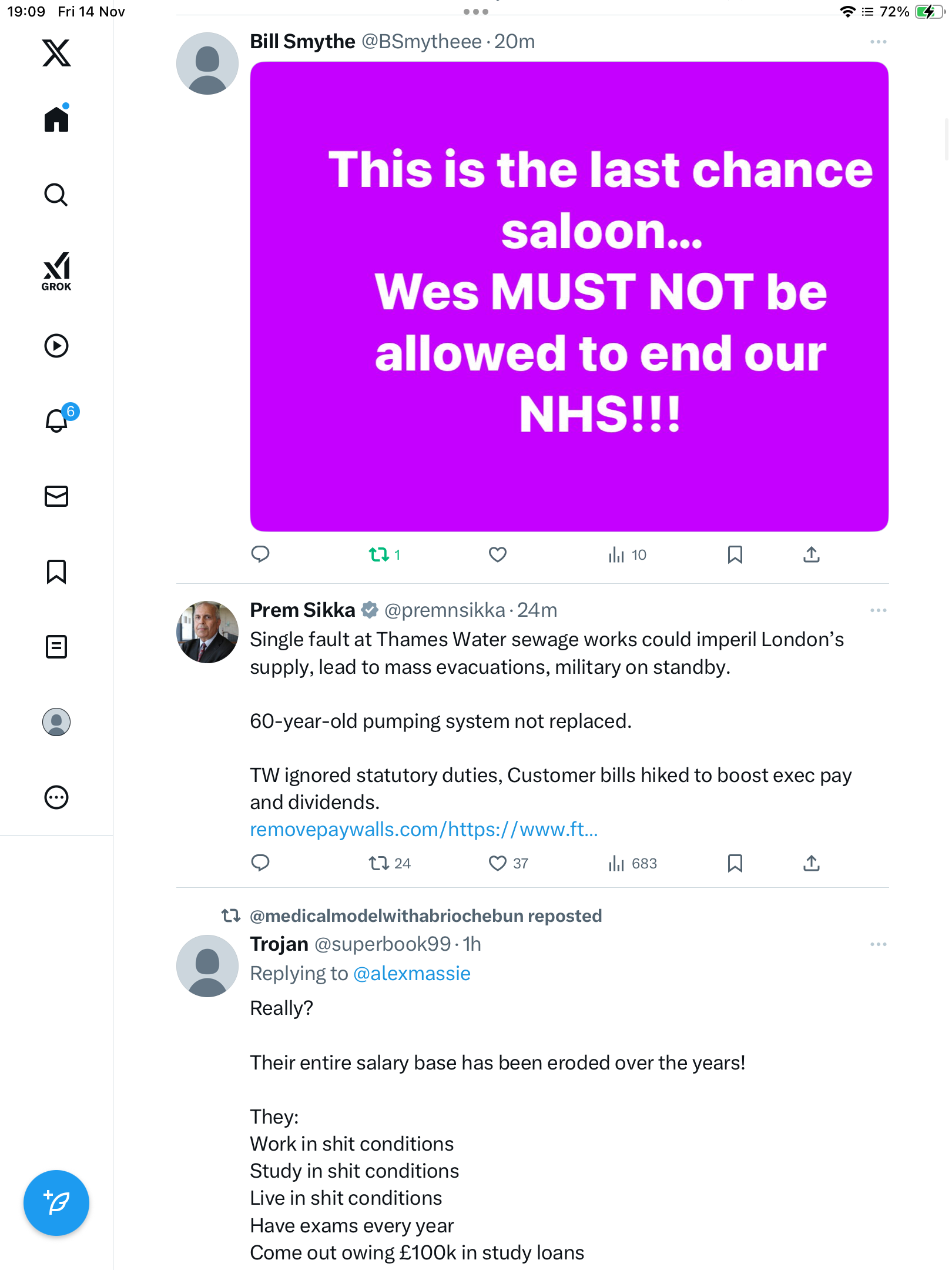The image size is (952, 1270).
Task: Open sidebar Bookmarks page
Action: pos(56,571)
